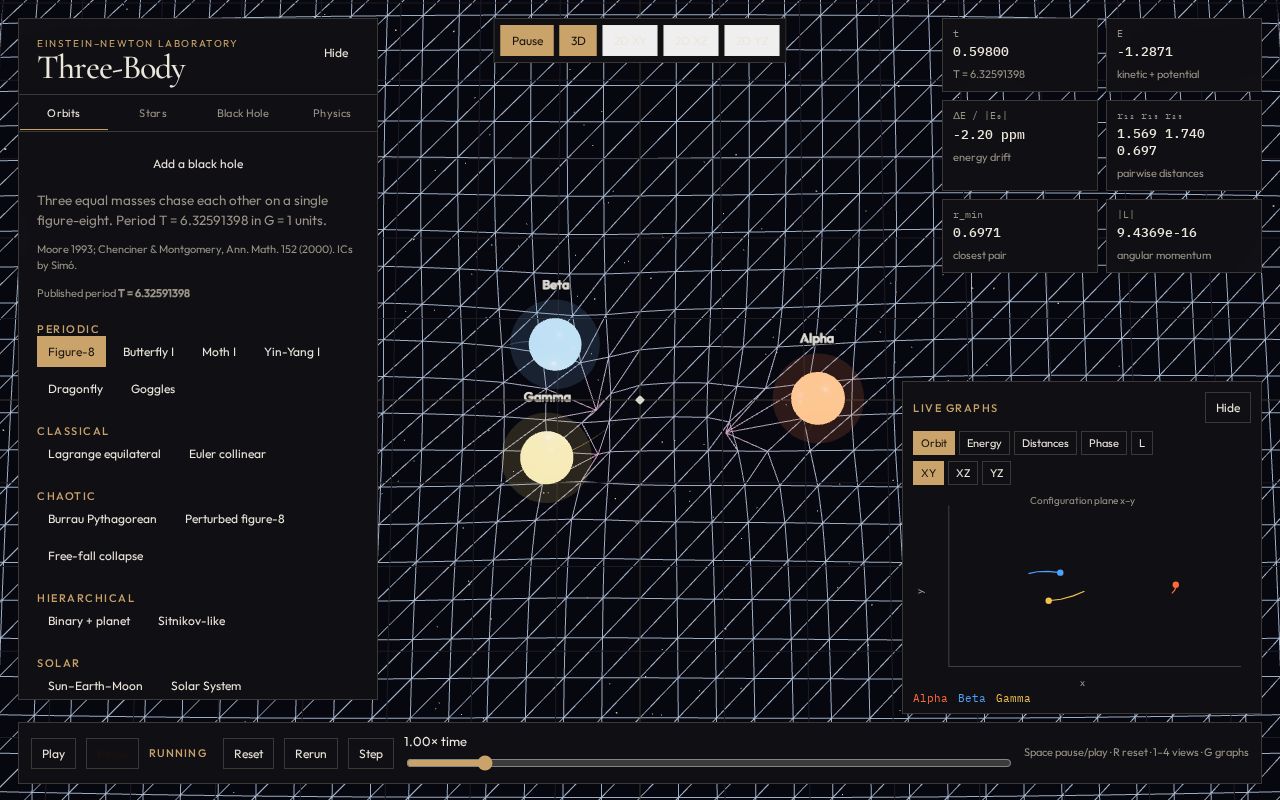Hide the Live Graphs panel
Viewport: 1280px width, 800px height.
pyautogui.click(x=1228, y=408)
